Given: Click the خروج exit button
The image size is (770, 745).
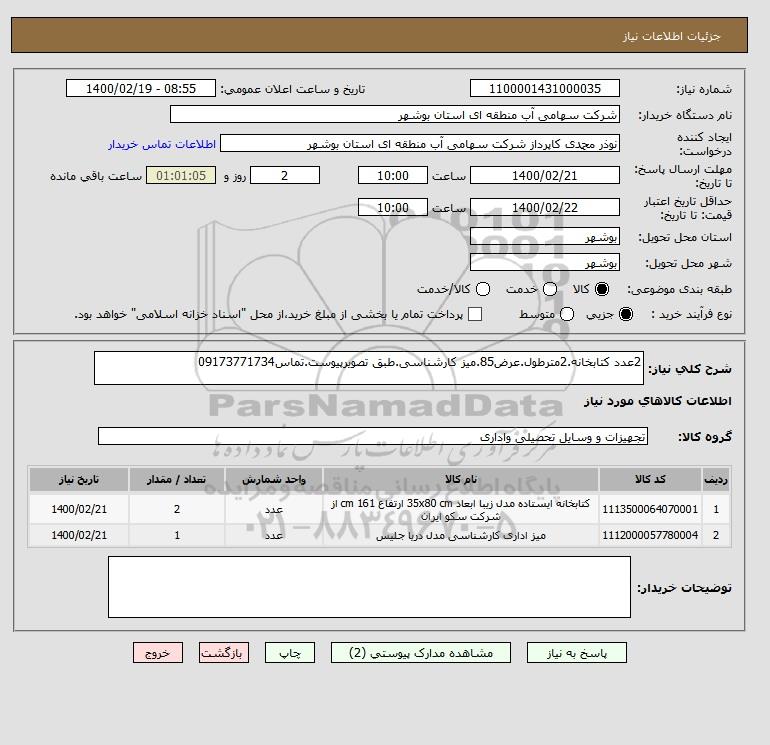Looking at the screenshot, I should 158,653.
